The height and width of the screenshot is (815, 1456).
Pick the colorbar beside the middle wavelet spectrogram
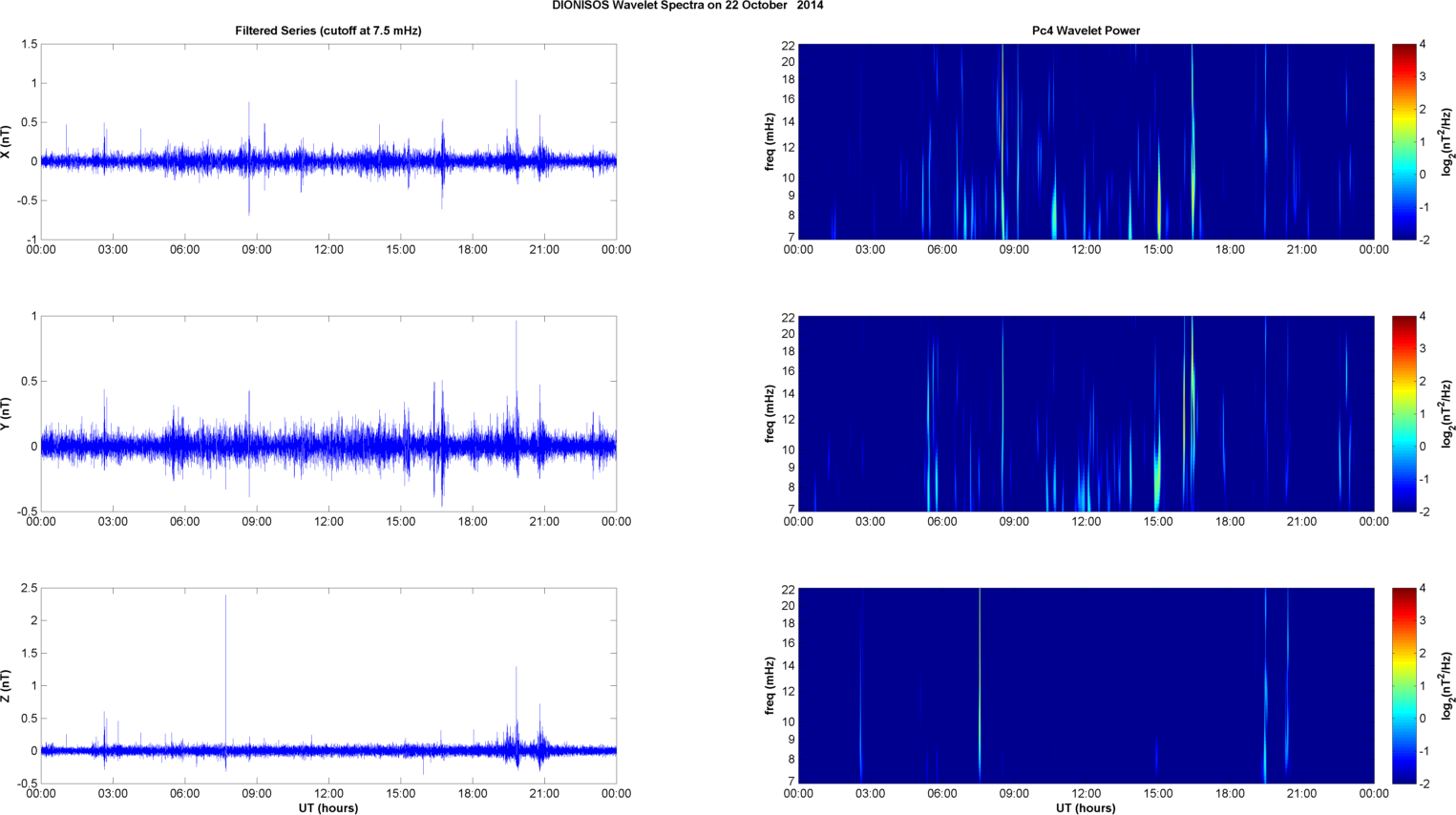[1403, 414]
